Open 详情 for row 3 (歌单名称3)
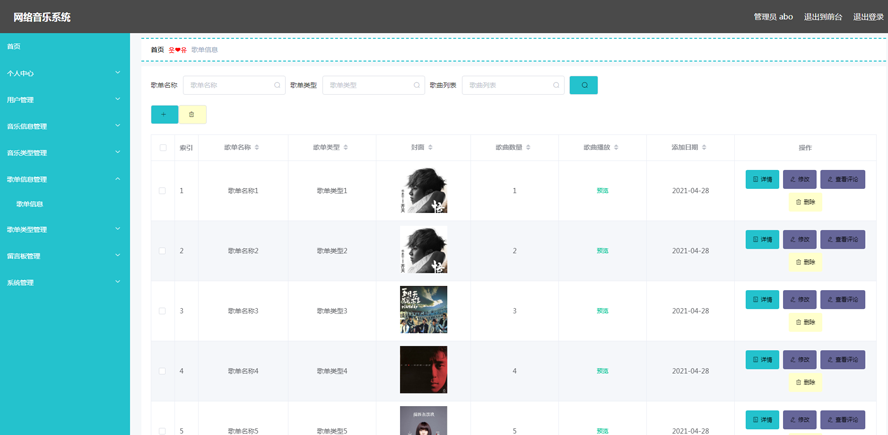This screenshot has height=435, width=888. pos(762,300)
